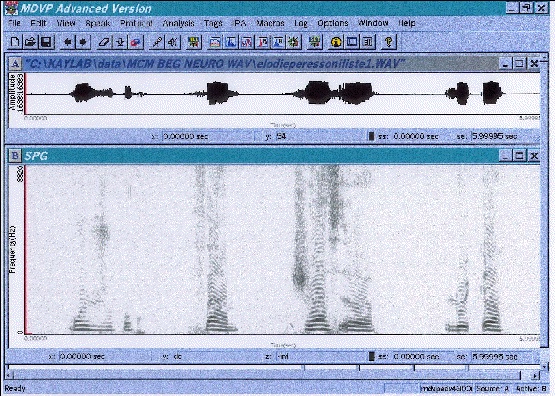Click the left arrow toolbar icon
Viewport: 555px width, 396px height.
tap(67, 42)
